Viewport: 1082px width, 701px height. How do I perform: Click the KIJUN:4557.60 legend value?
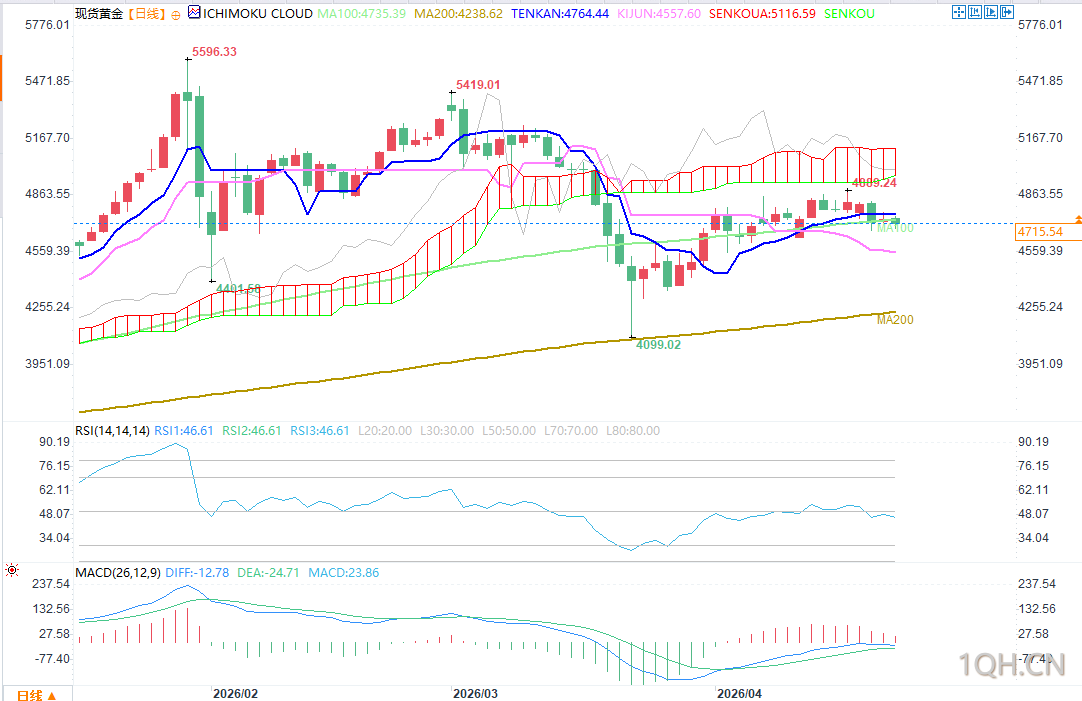click(659, 14)
